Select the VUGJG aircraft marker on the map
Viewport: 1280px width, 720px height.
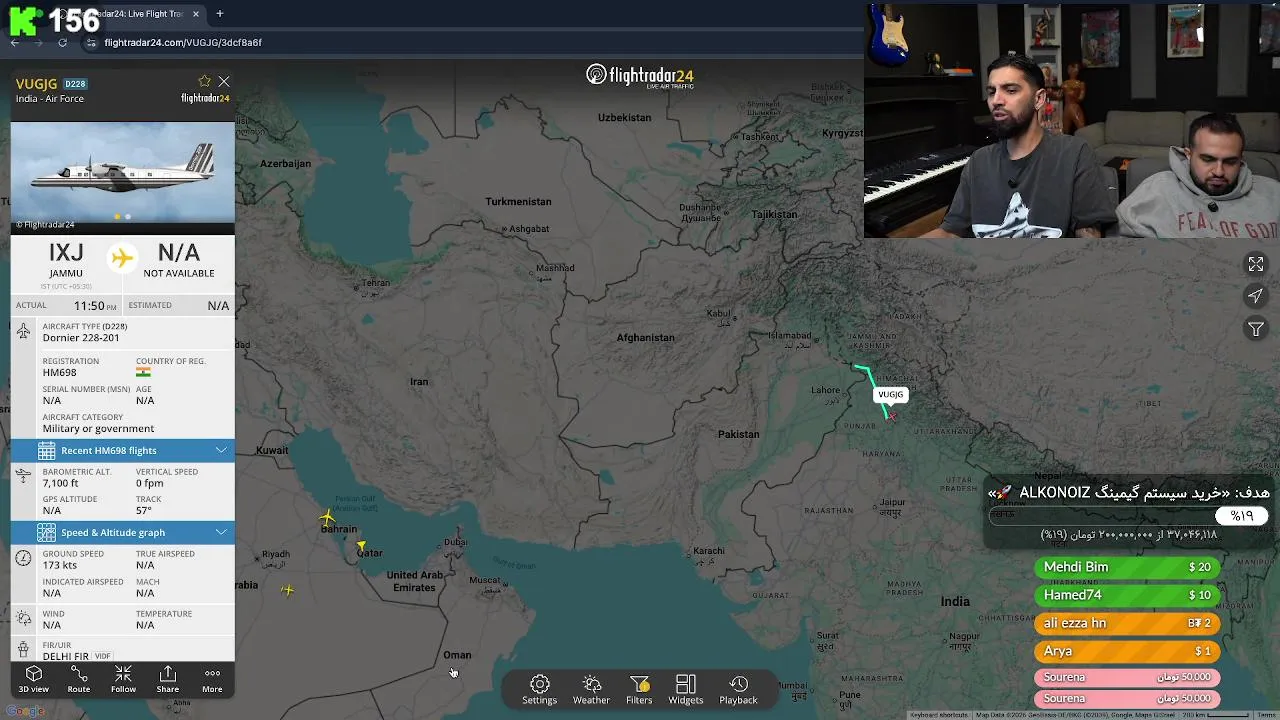(891, 415)
